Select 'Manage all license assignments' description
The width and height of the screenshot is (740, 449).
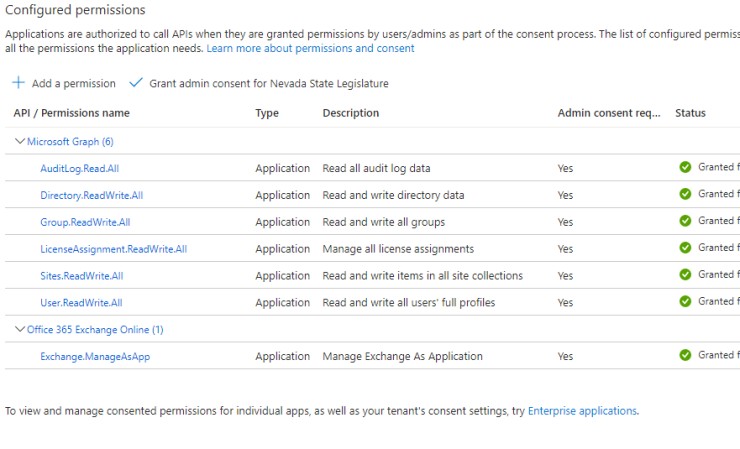click(x=398, y=249)
